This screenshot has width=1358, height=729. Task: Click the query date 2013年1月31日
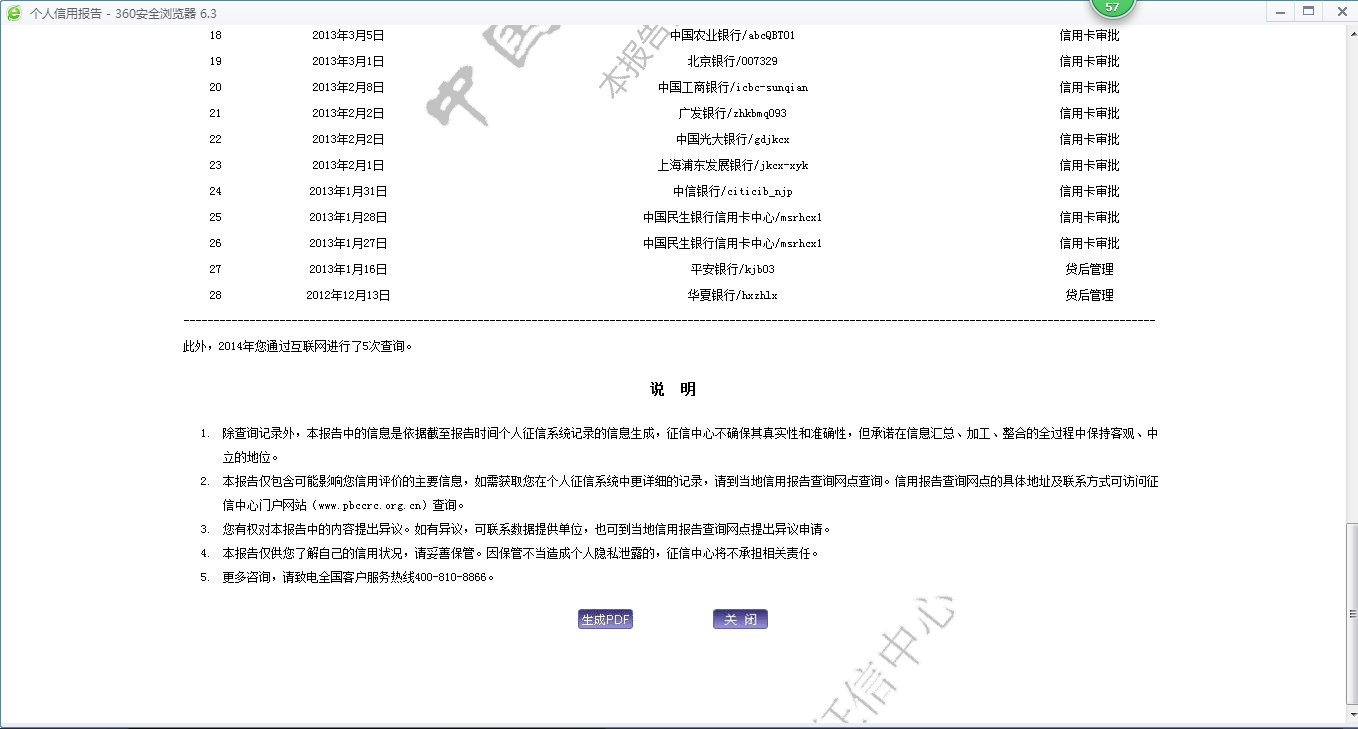pyautogui.click(x=348, y=191)
